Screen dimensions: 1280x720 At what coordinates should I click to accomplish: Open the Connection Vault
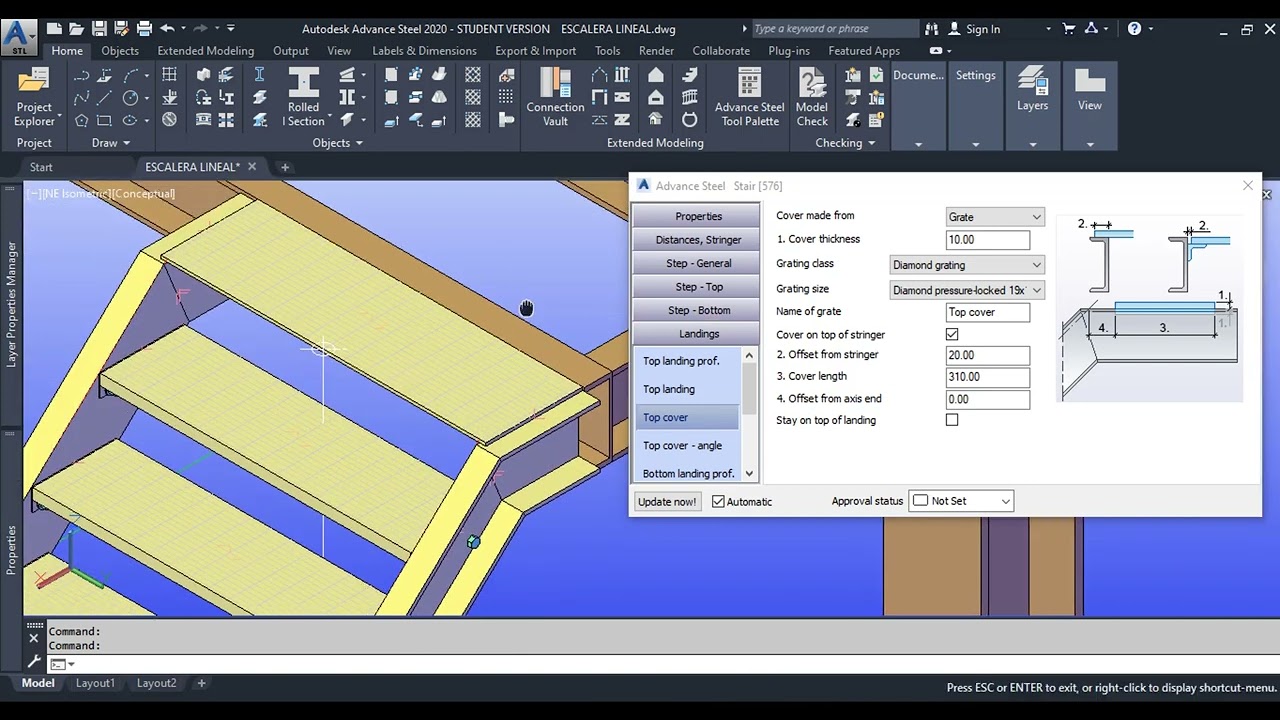click(x=555, y=96)
